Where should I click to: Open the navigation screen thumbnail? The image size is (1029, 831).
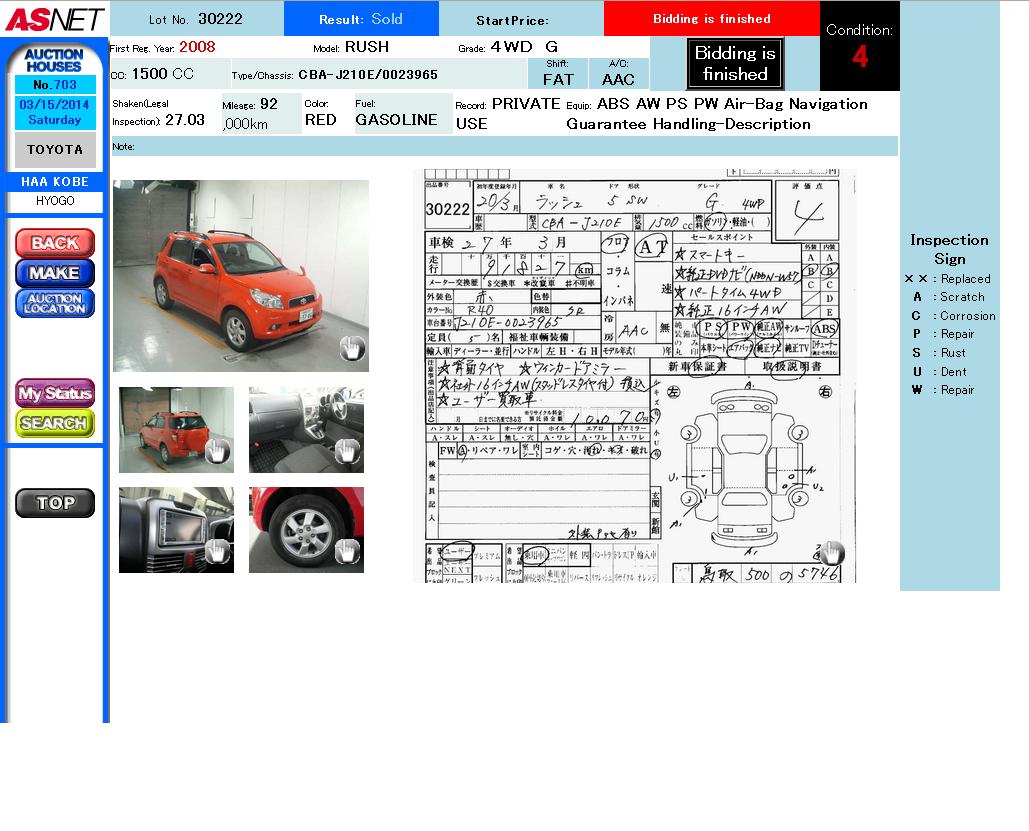(x=176, y=530)
